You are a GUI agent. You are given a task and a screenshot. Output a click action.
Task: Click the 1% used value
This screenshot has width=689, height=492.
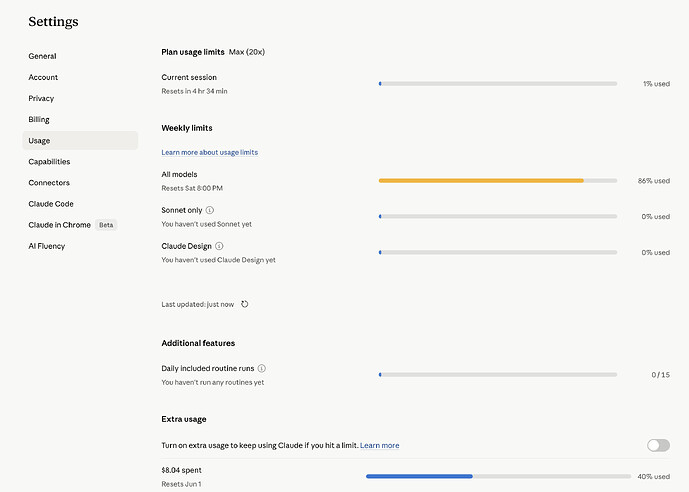656,83
